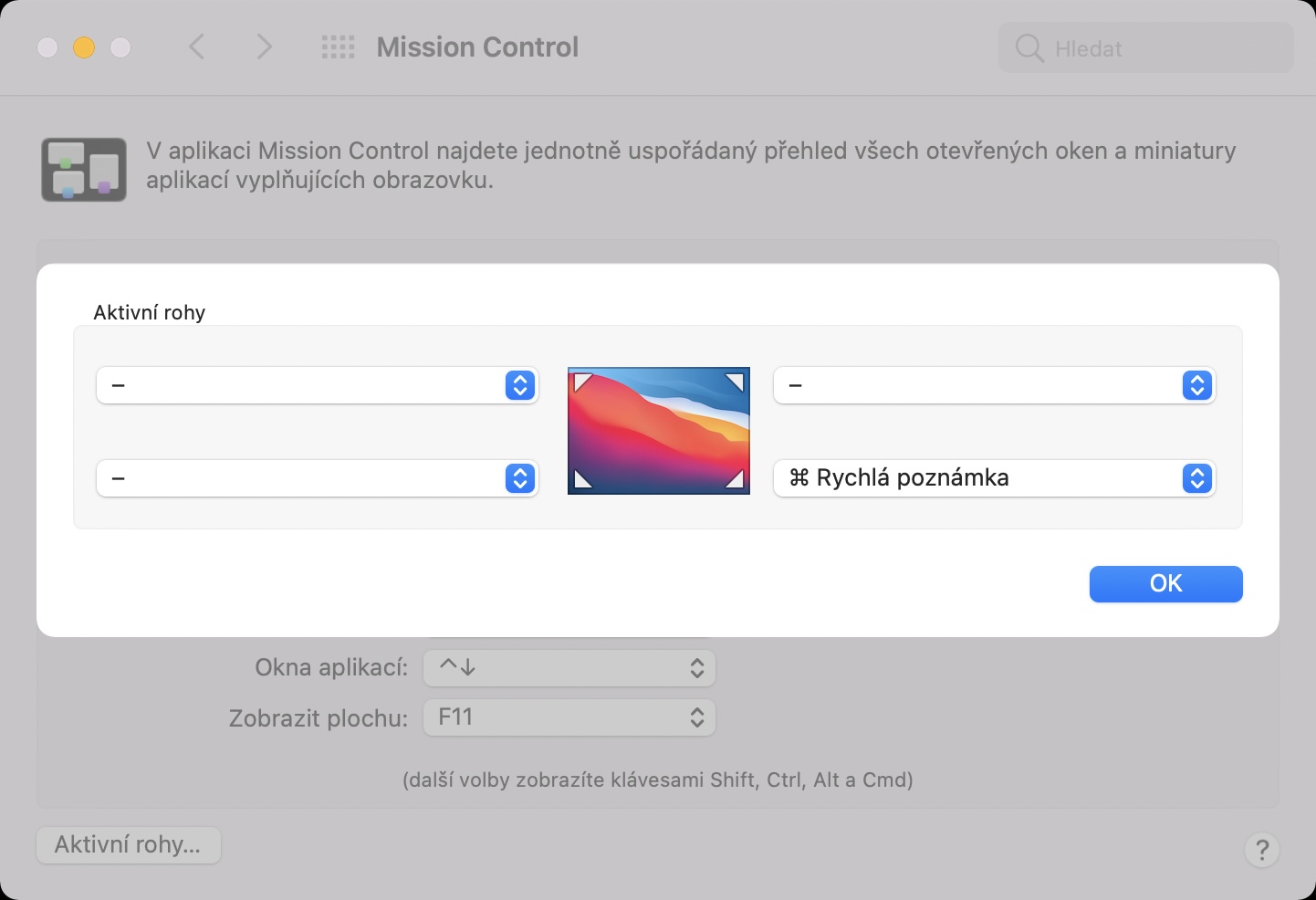Click the top-right corner marker on the preview
Screen dimensions: 1316x900
736,381
